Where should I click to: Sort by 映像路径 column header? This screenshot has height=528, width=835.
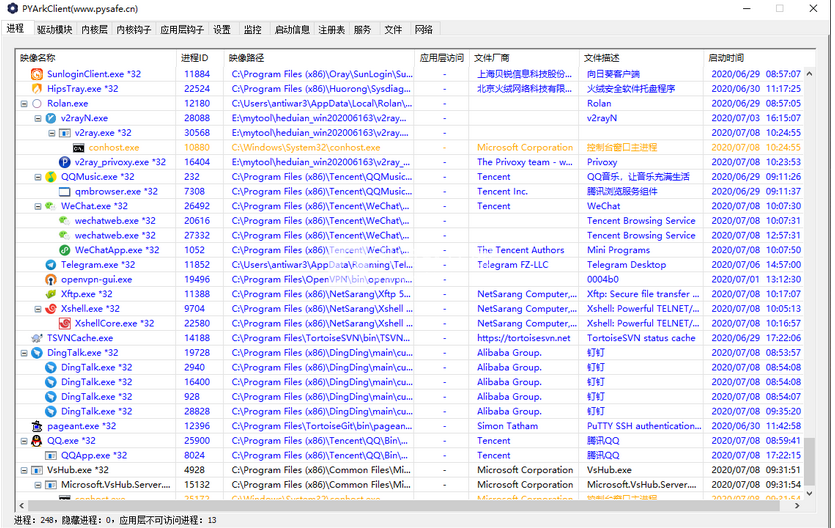(x=319, y=58)
